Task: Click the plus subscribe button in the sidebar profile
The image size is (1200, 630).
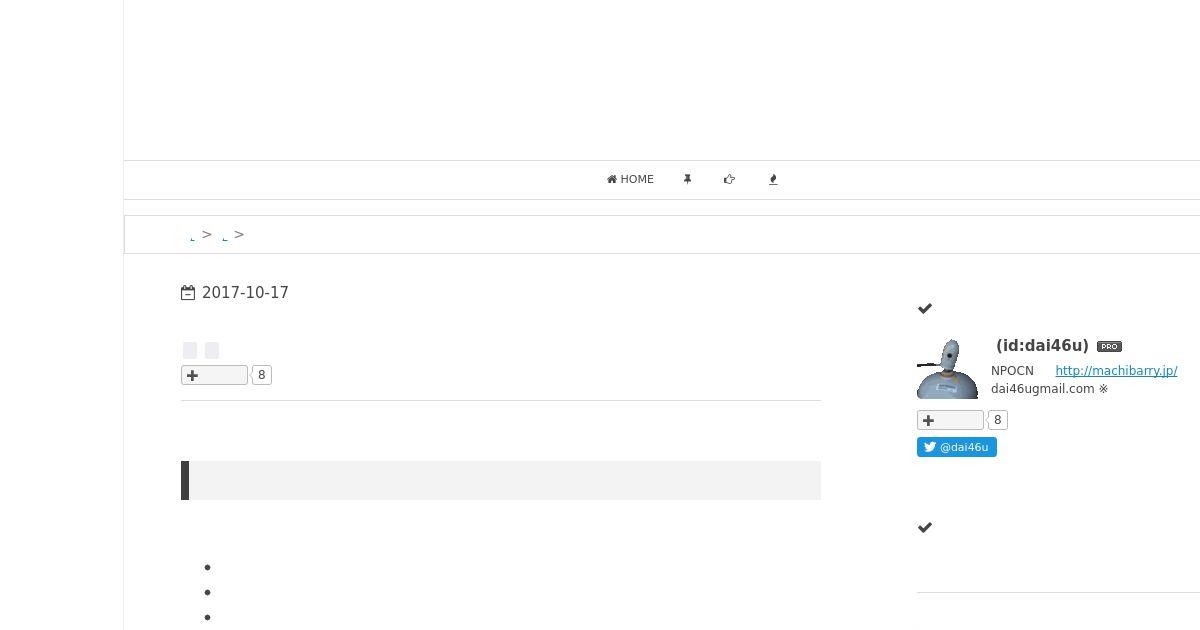Action: pyautogui.click(x=950, y=420)
